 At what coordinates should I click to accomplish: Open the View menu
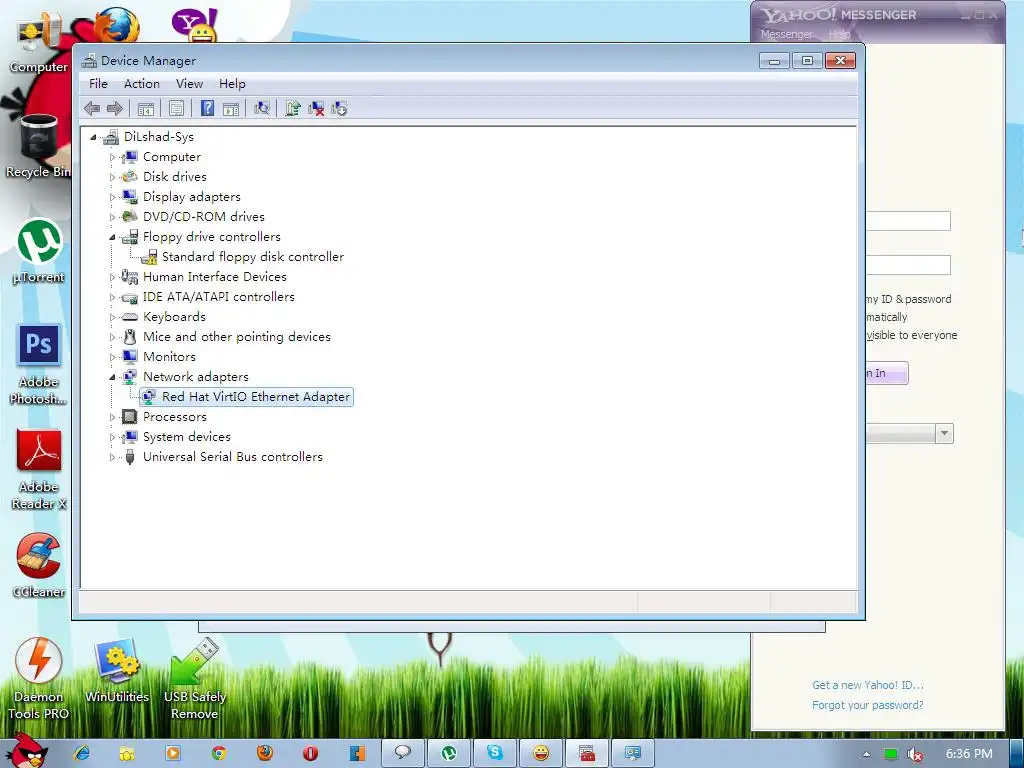pos(189,84)
